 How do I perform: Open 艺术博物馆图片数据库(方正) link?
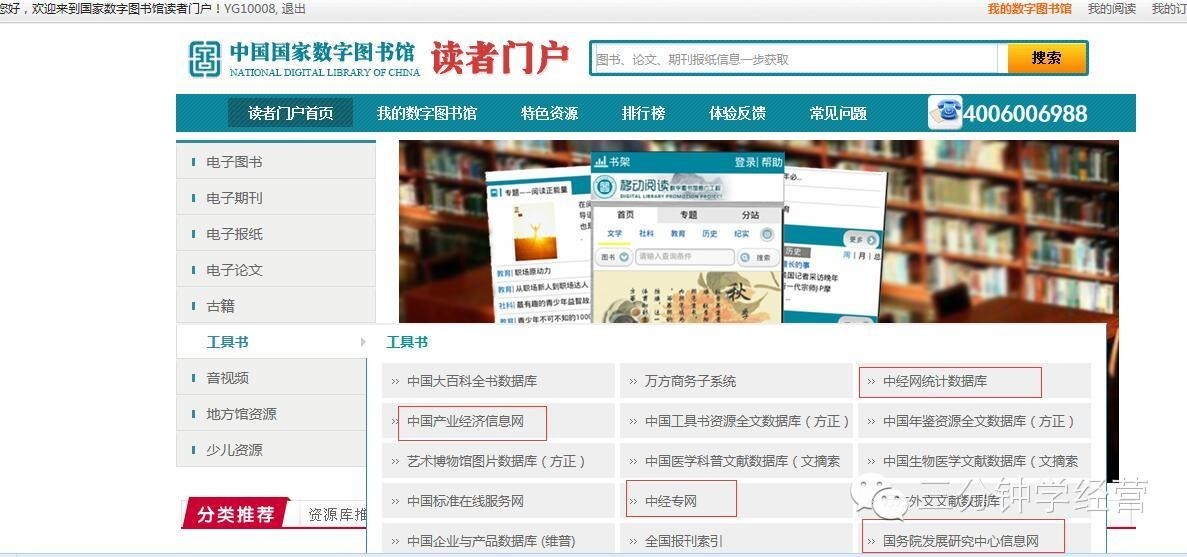tap(498, 461)
